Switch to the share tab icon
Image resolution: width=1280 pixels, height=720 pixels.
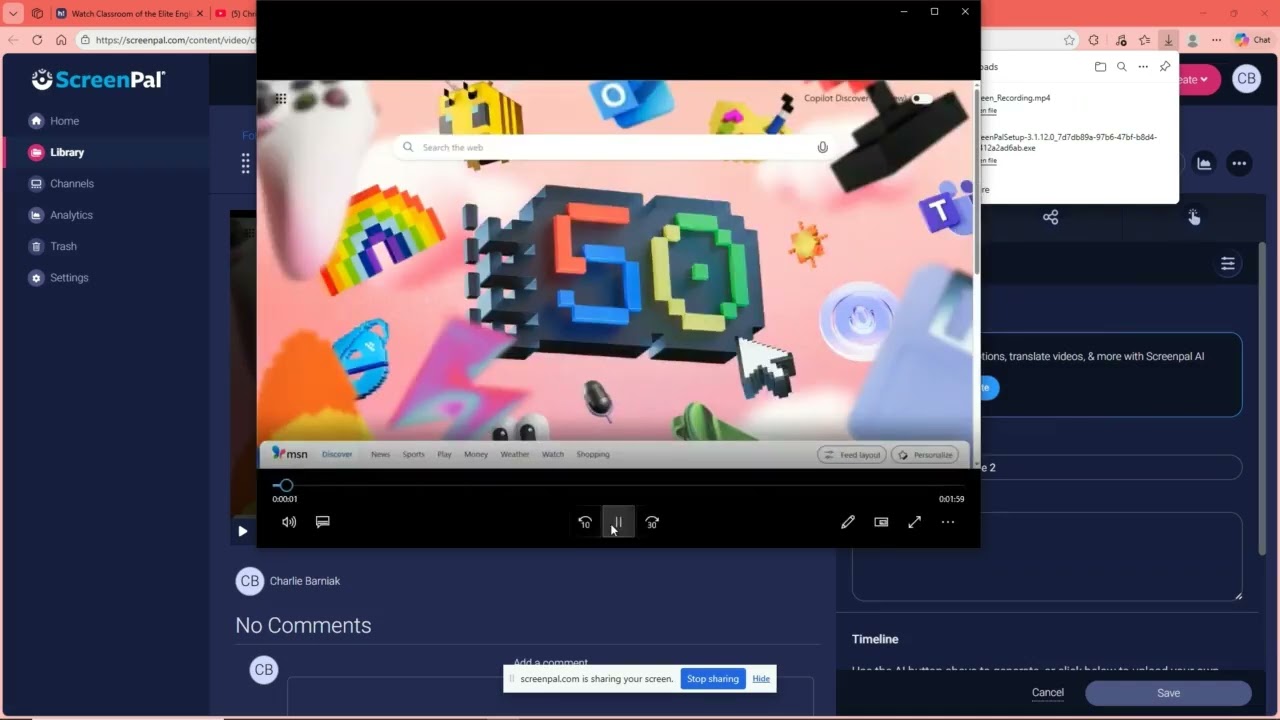(1050, 217)
